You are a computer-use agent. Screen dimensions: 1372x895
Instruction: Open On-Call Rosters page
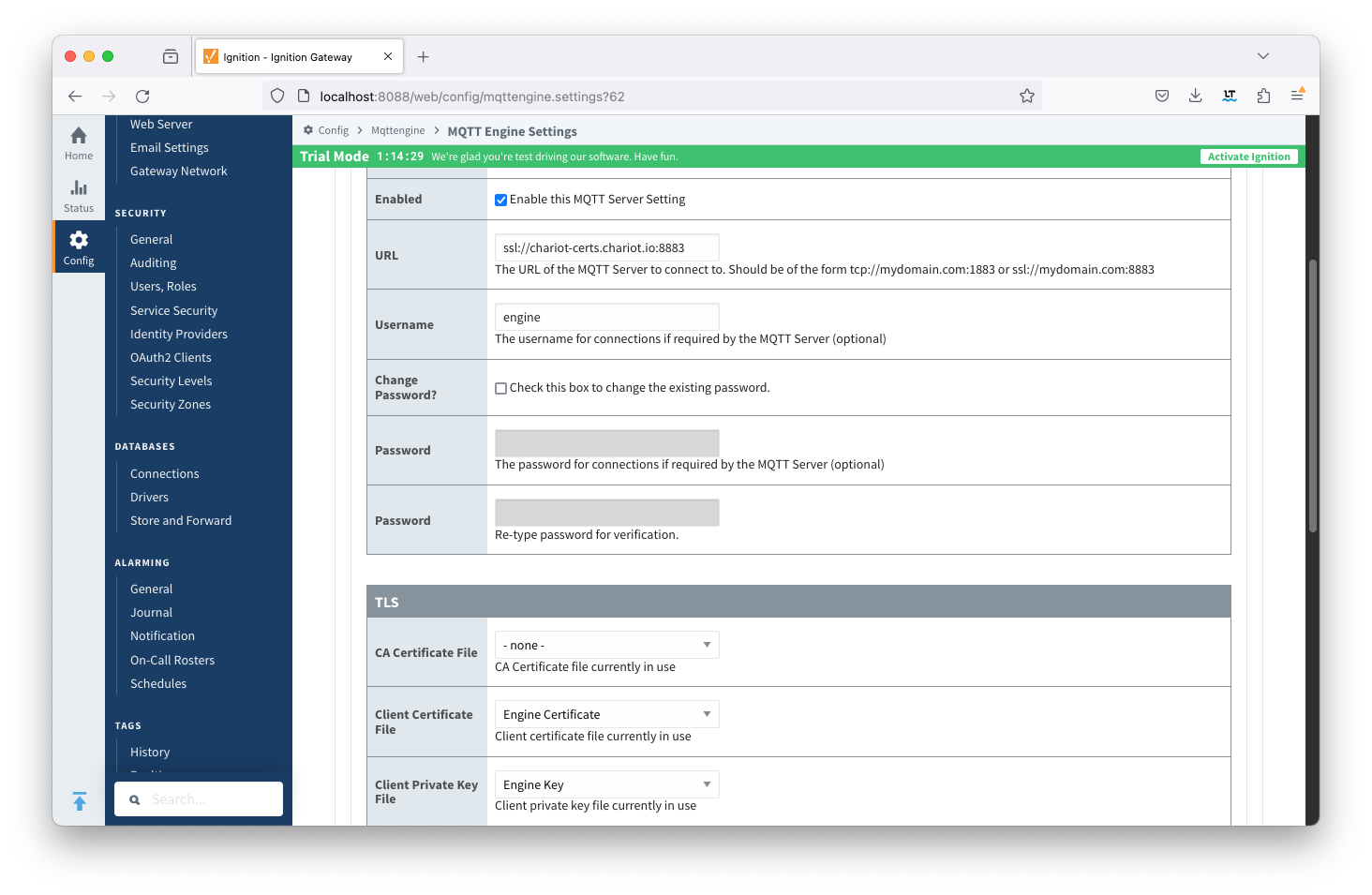pyautogui.click(x=172, y=660)
